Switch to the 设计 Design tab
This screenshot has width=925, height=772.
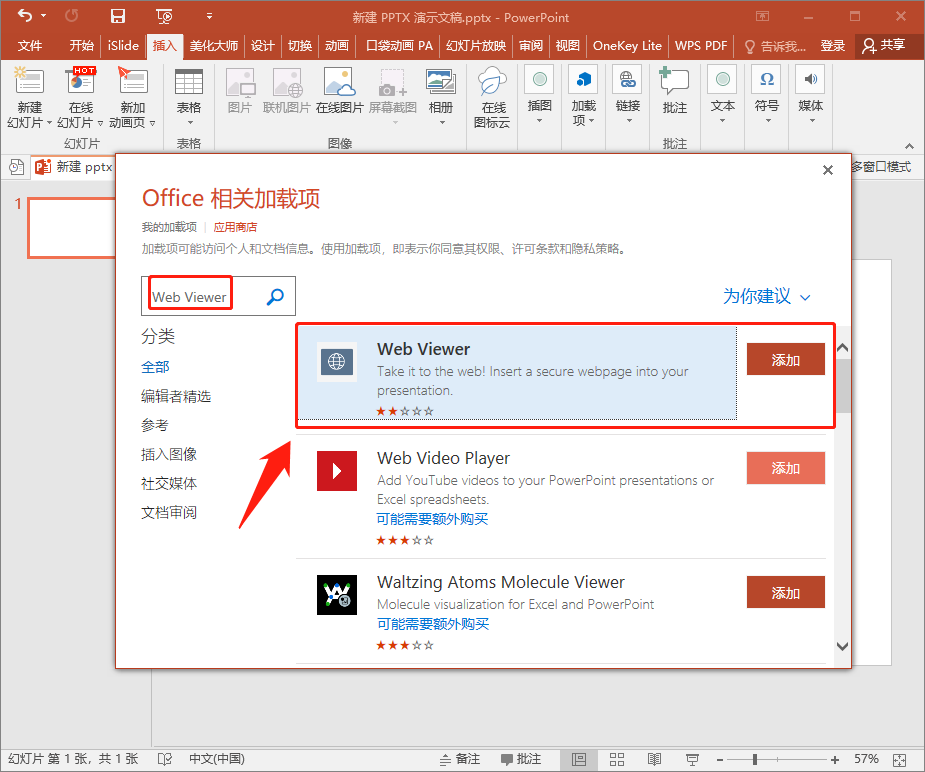[263, 46]
